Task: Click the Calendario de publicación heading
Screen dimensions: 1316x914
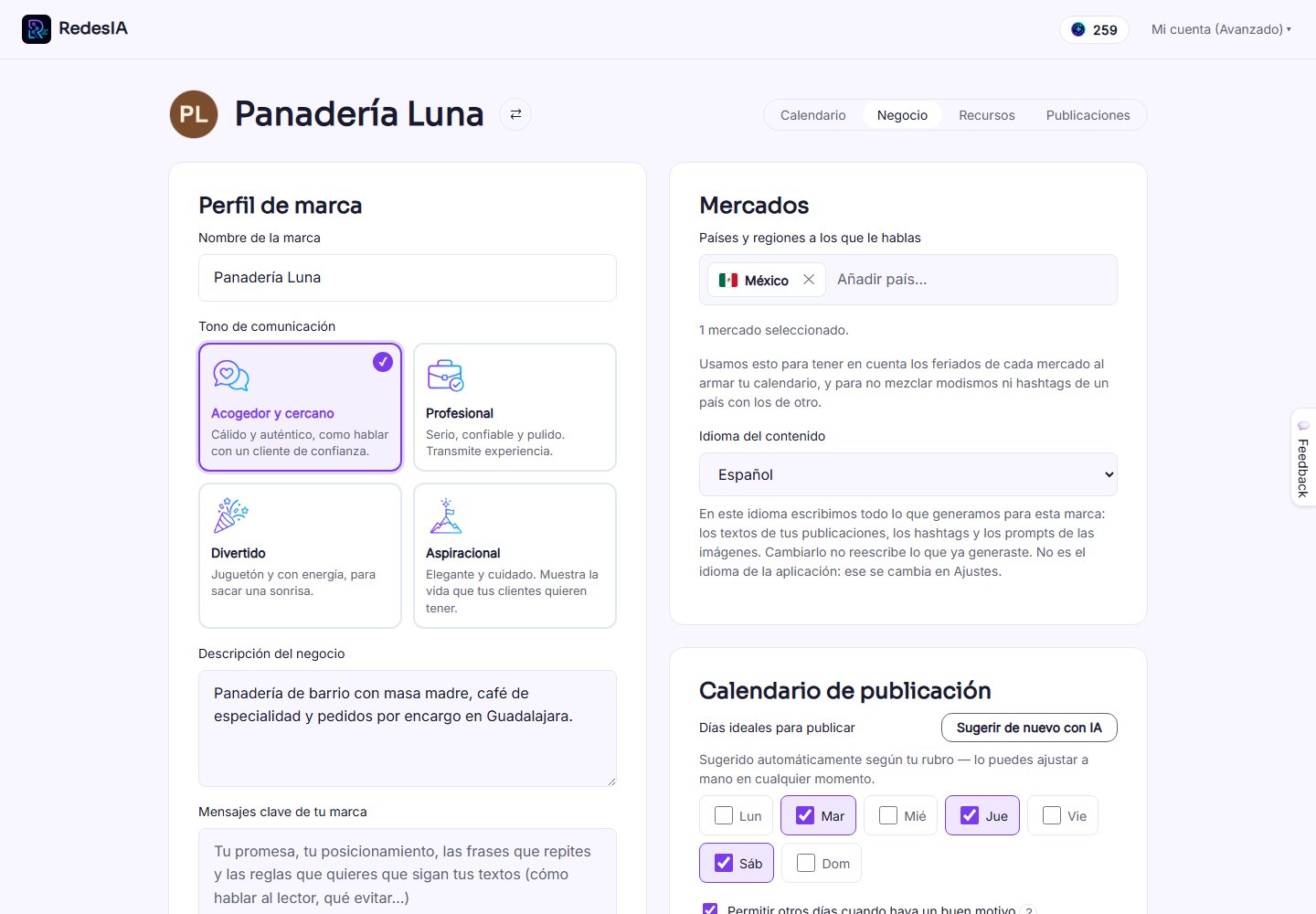Action: [844, 690]
